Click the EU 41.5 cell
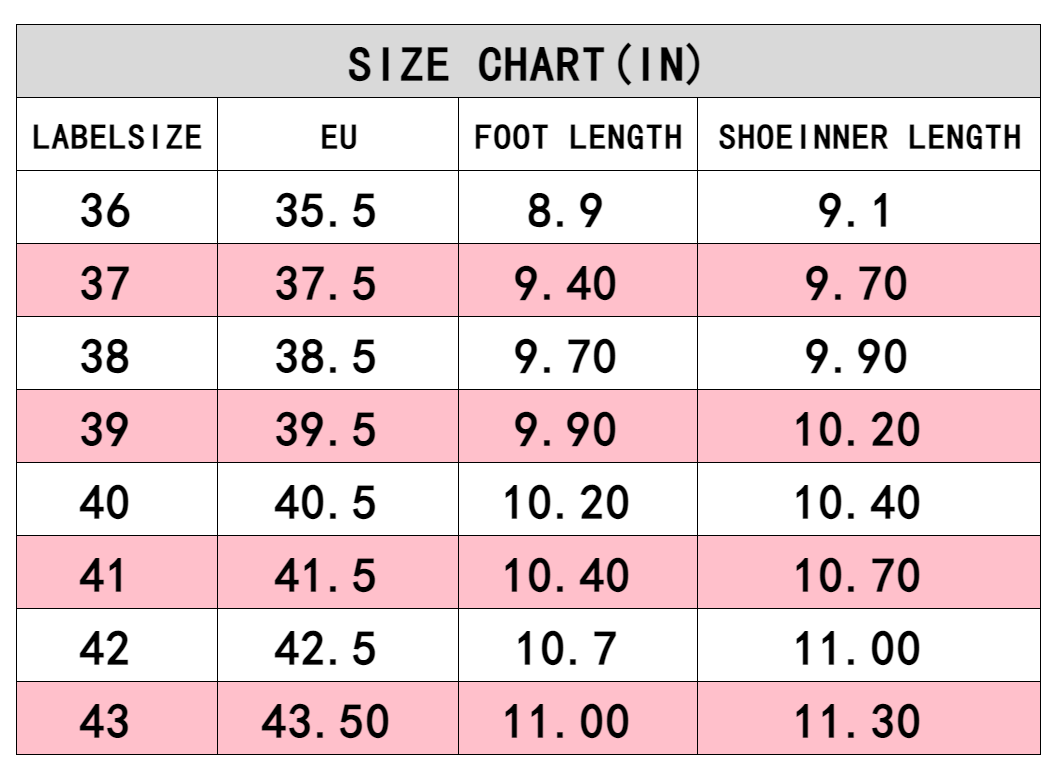Screen dimensions: 1057x771 point(327,575)
